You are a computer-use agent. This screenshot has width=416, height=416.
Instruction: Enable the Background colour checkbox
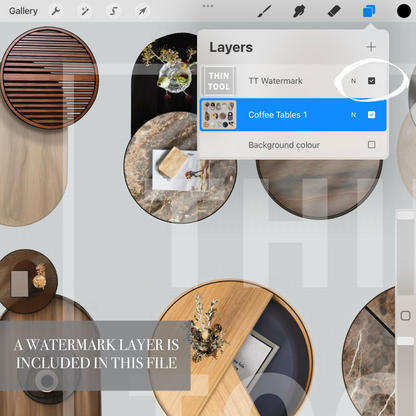371,145
